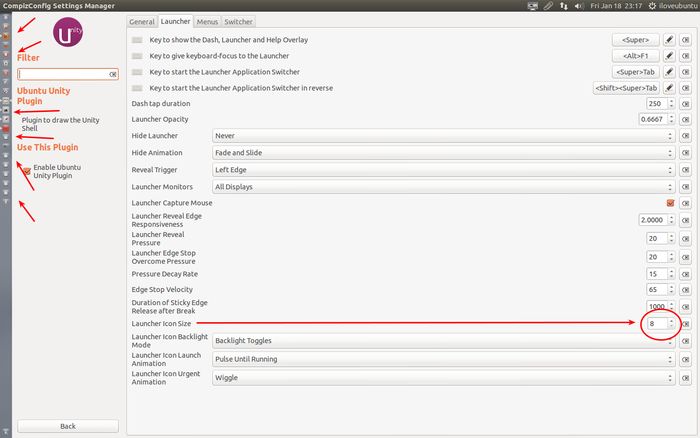Reset the Launcher Monitors setting to default
This screenshot has height=438, width=700.
[x=685, y=187]
